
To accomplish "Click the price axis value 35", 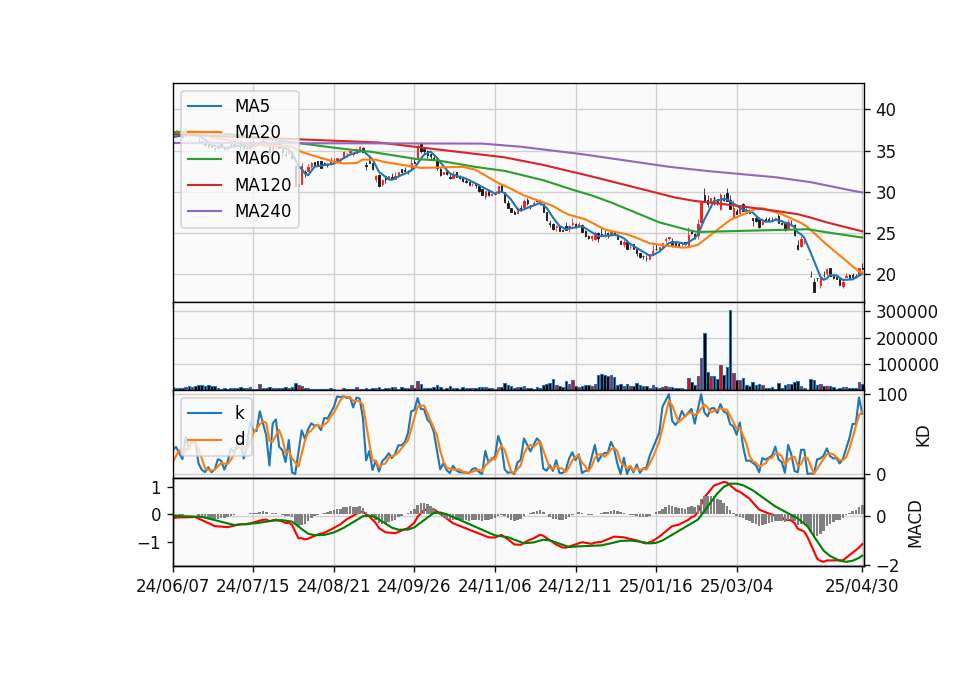I will [x=885, y=152].
